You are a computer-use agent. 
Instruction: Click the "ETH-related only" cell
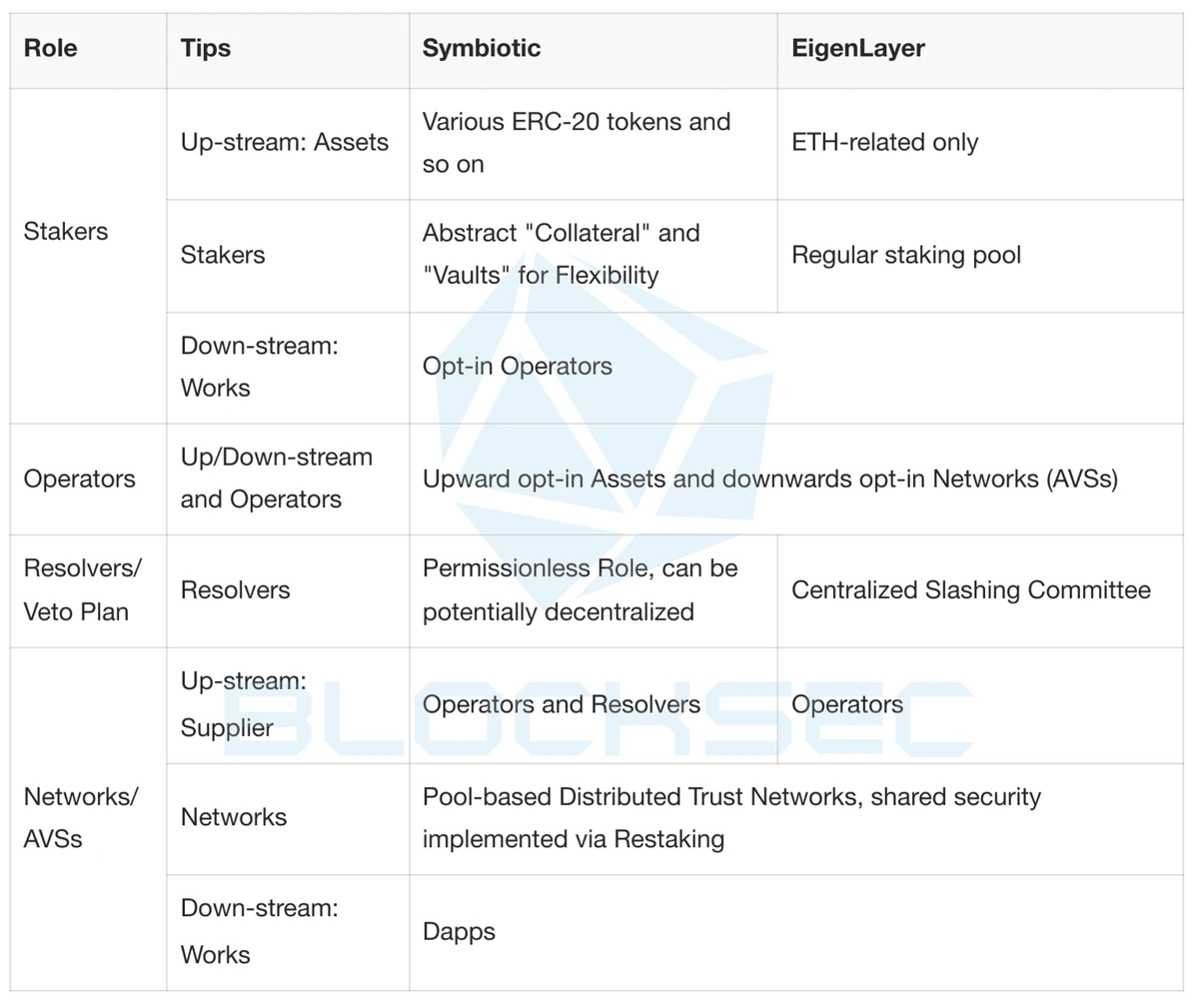point(885,143)
